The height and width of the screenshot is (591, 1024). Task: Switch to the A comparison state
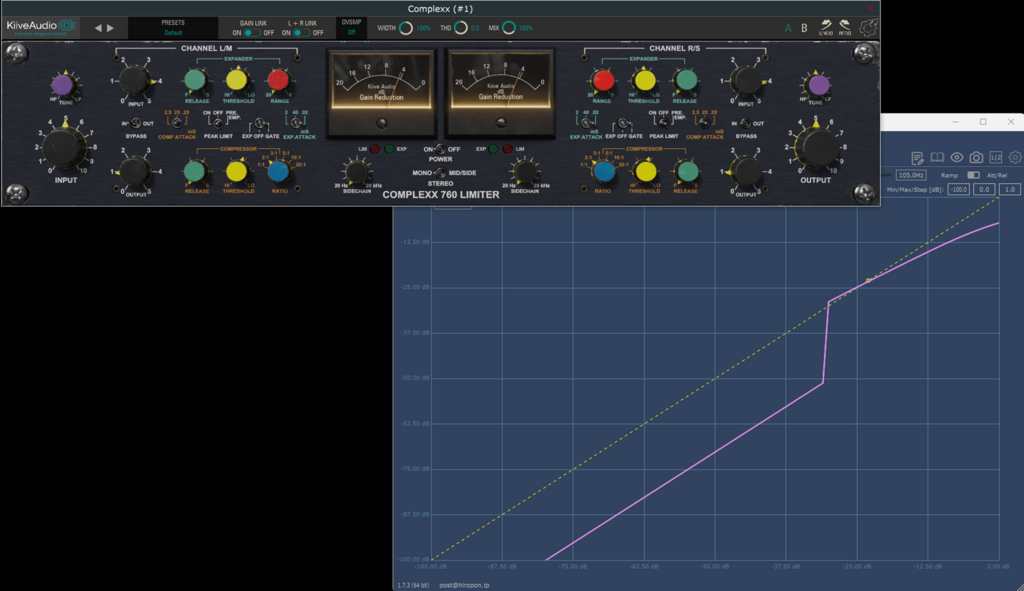(788, 28)
